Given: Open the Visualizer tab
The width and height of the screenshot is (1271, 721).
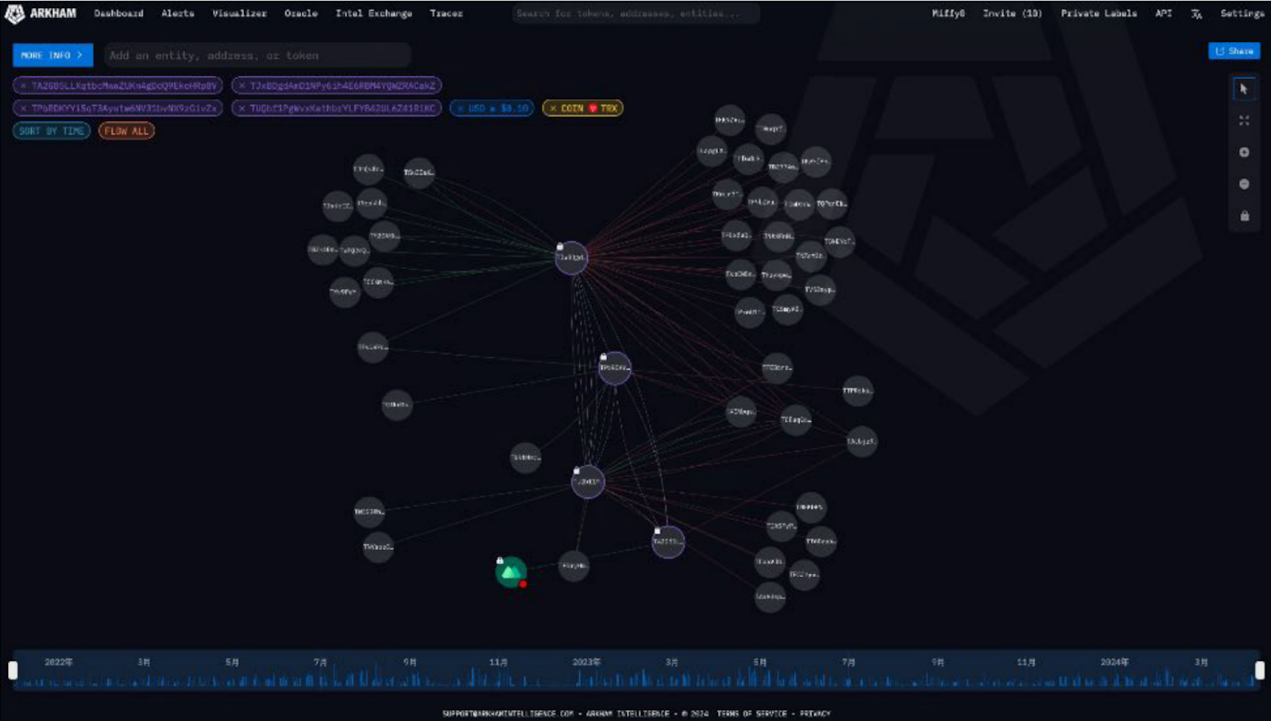Looking at the screenshot, I should [x=239, y=14].
